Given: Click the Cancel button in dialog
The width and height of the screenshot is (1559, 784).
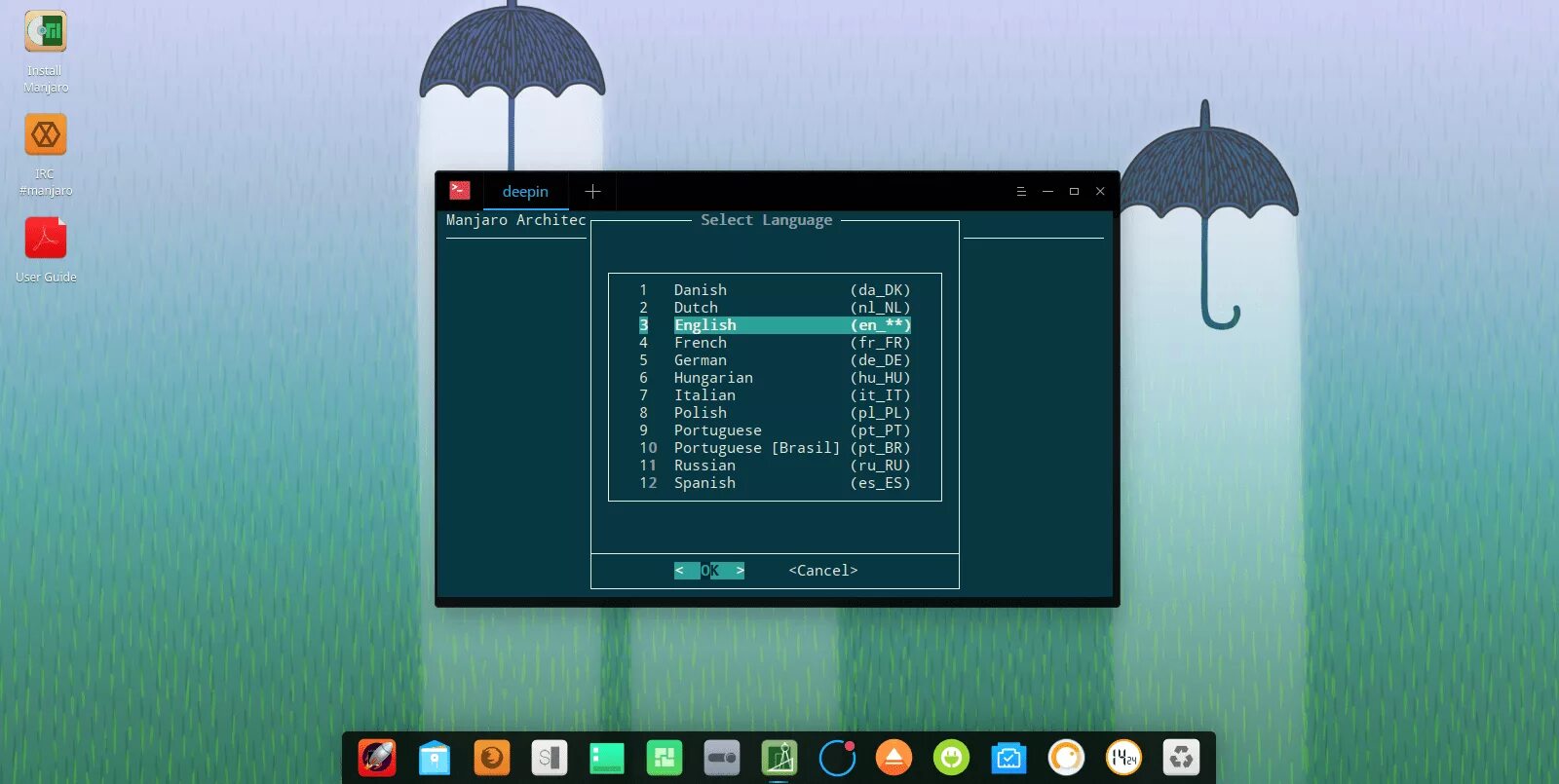Looking at the screenshot, I should (823, 571).
